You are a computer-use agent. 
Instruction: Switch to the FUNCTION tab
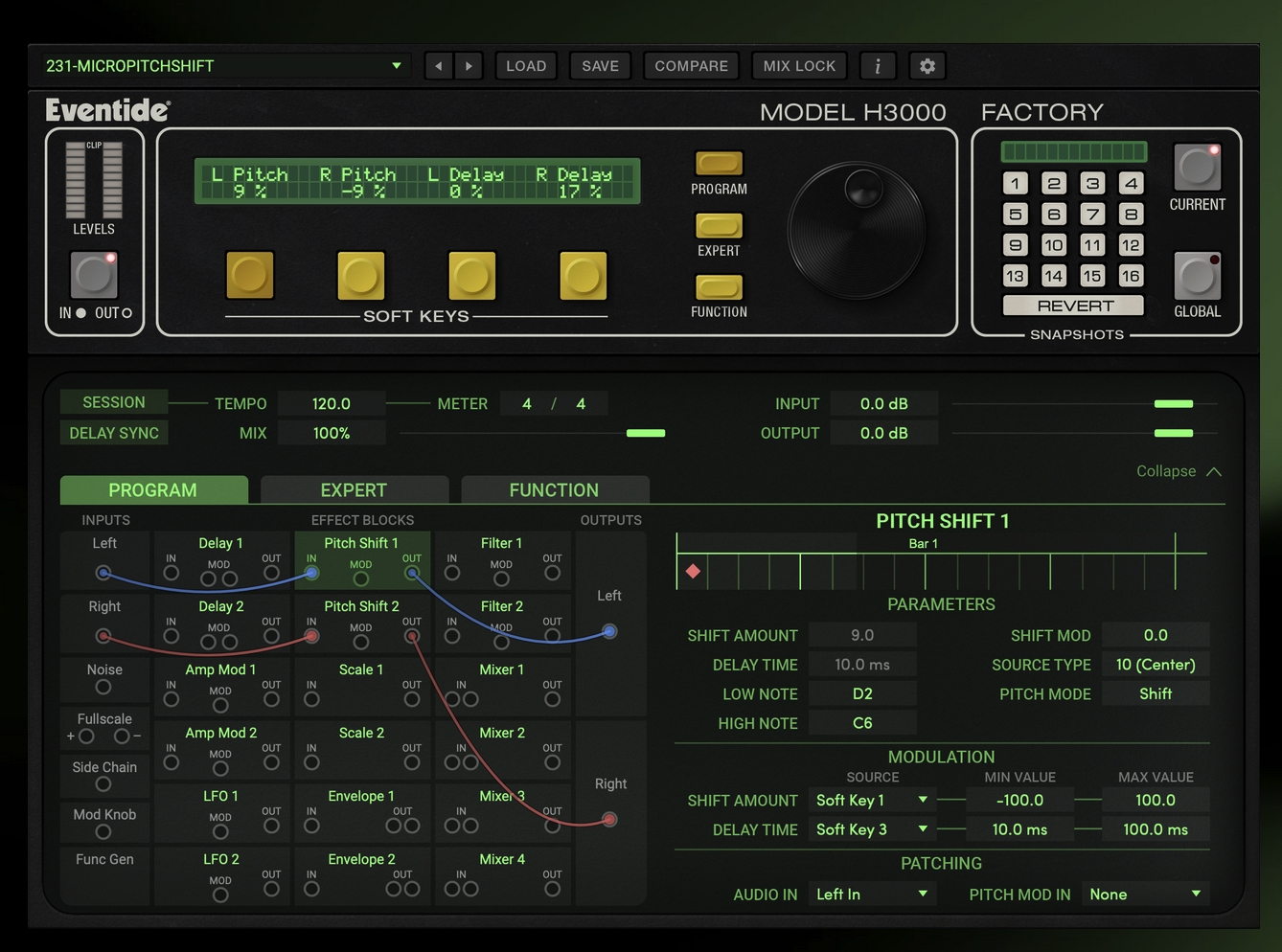coord(554,489)
